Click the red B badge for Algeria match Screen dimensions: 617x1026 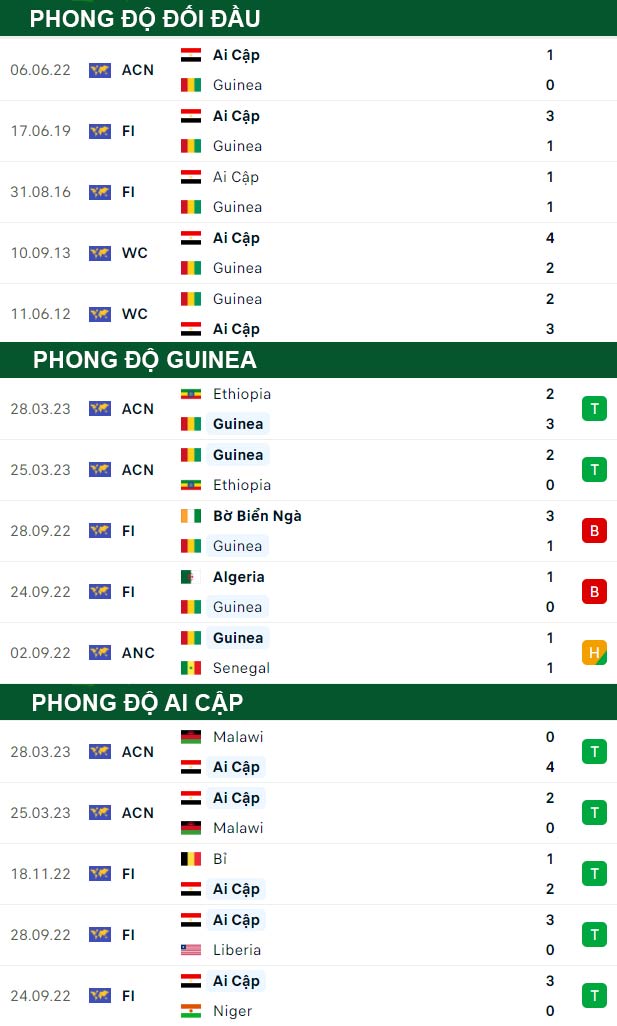point(594,592)
